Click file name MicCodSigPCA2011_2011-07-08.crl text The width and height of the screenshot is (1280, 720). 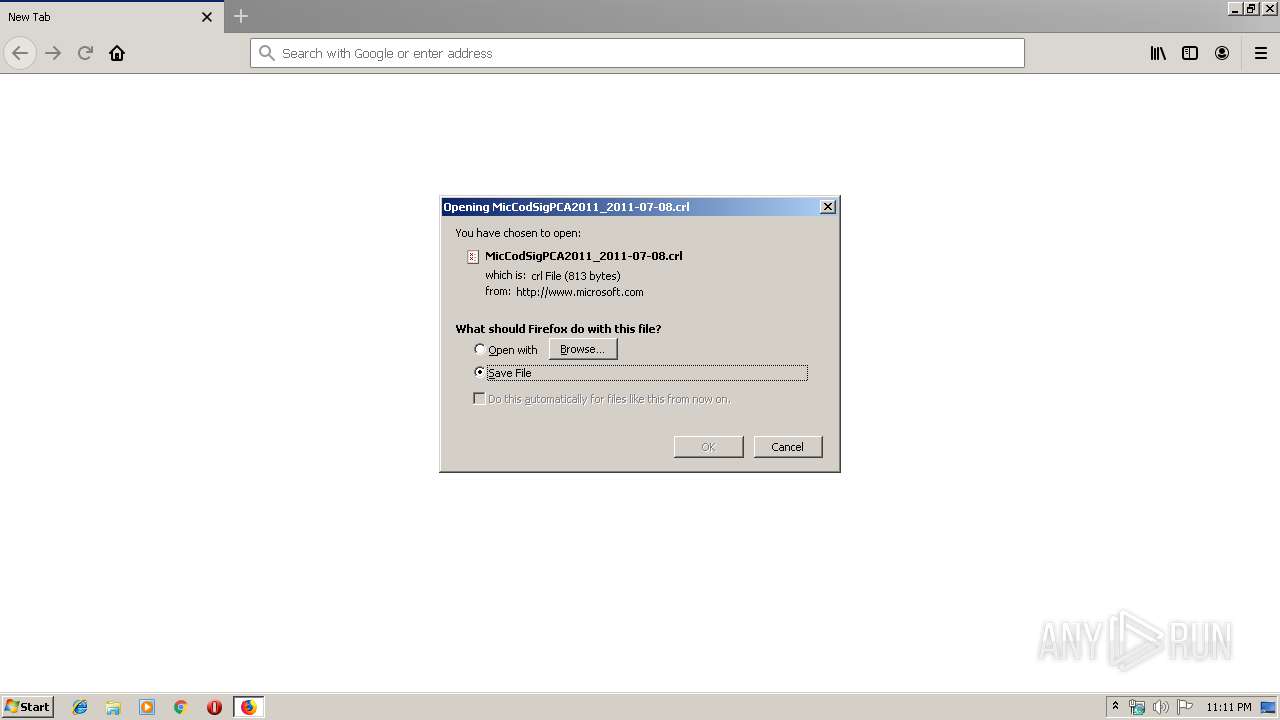(x=584, y=256)
